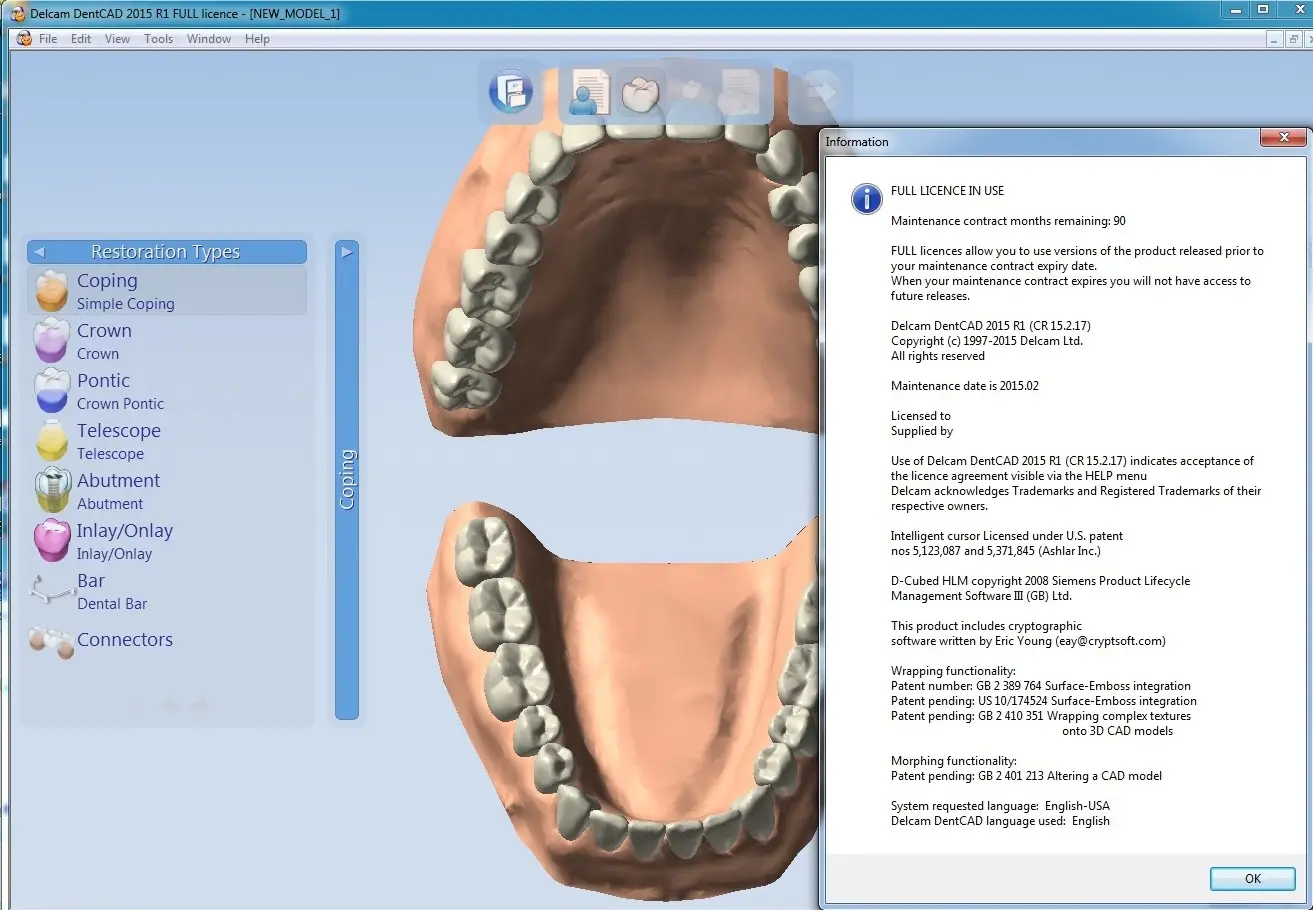The width and height of the screenshot is (1313, 910).
Task: Click the Maintenance date is 2015.02 line
Action: point(965,386)
